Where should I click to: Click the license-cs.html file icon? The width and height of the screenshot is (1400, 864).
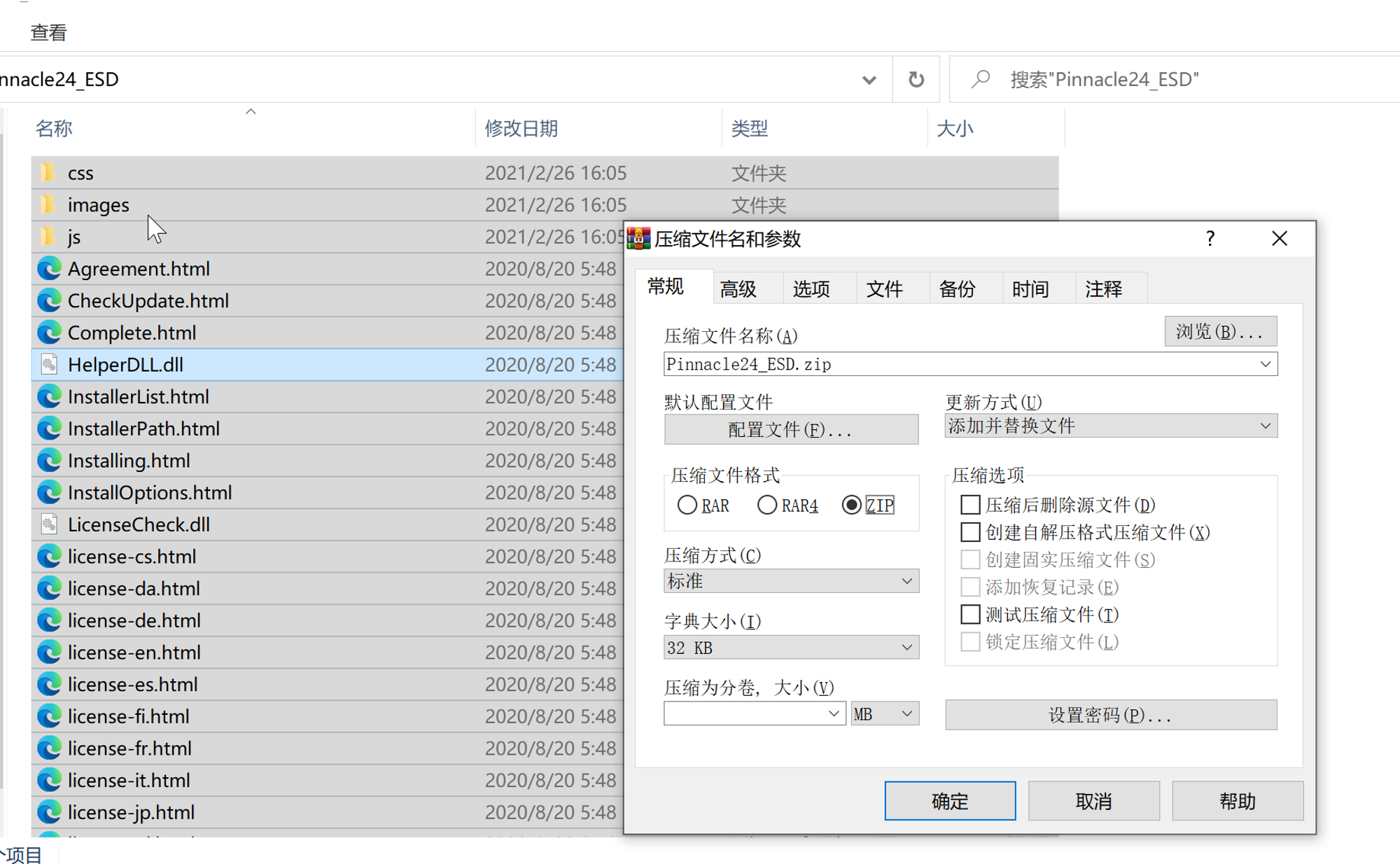49,557
